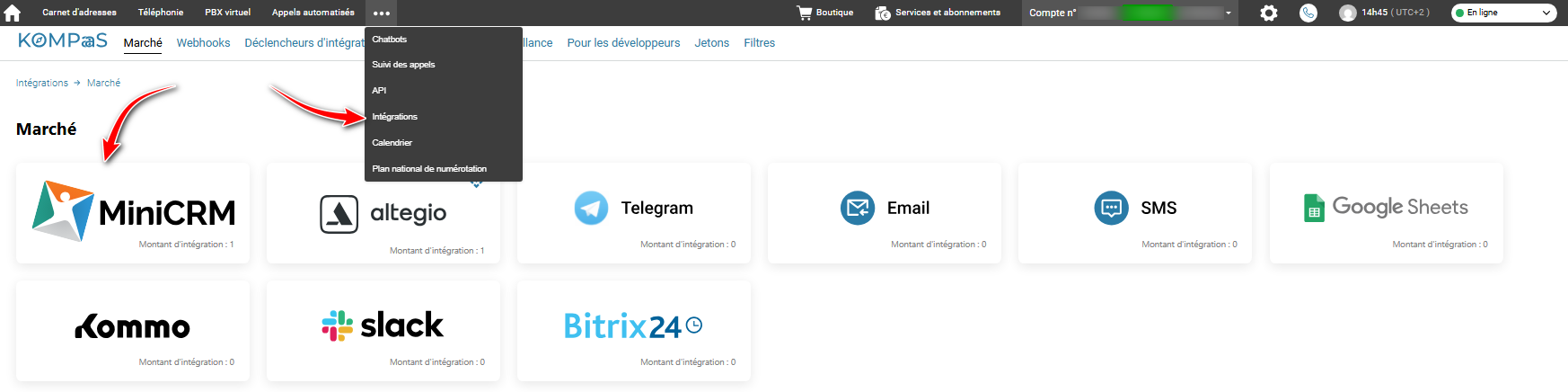Click the MiniCRM star logo
Screen dimensions: 1568x392
click(x=63, y=211)
